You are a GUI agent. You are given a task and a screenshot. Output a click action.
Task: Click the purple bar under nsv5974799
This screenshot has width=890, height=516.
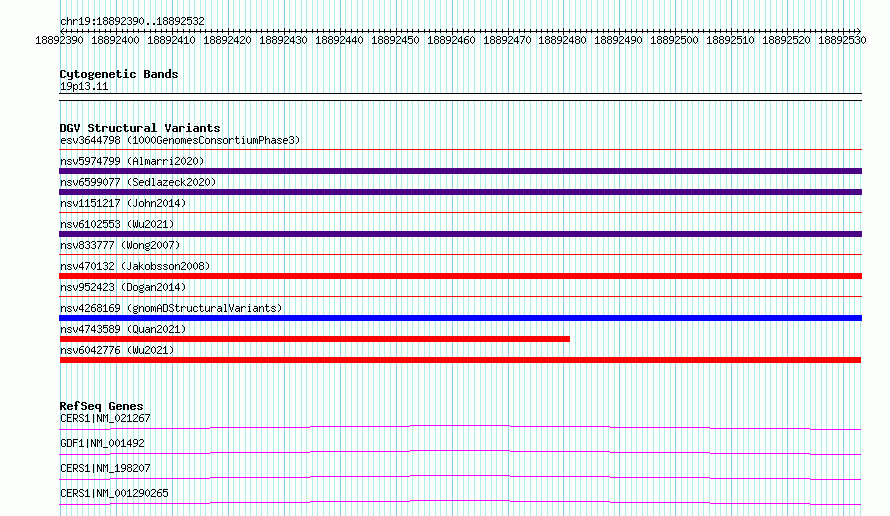click(x=460, y=171)
